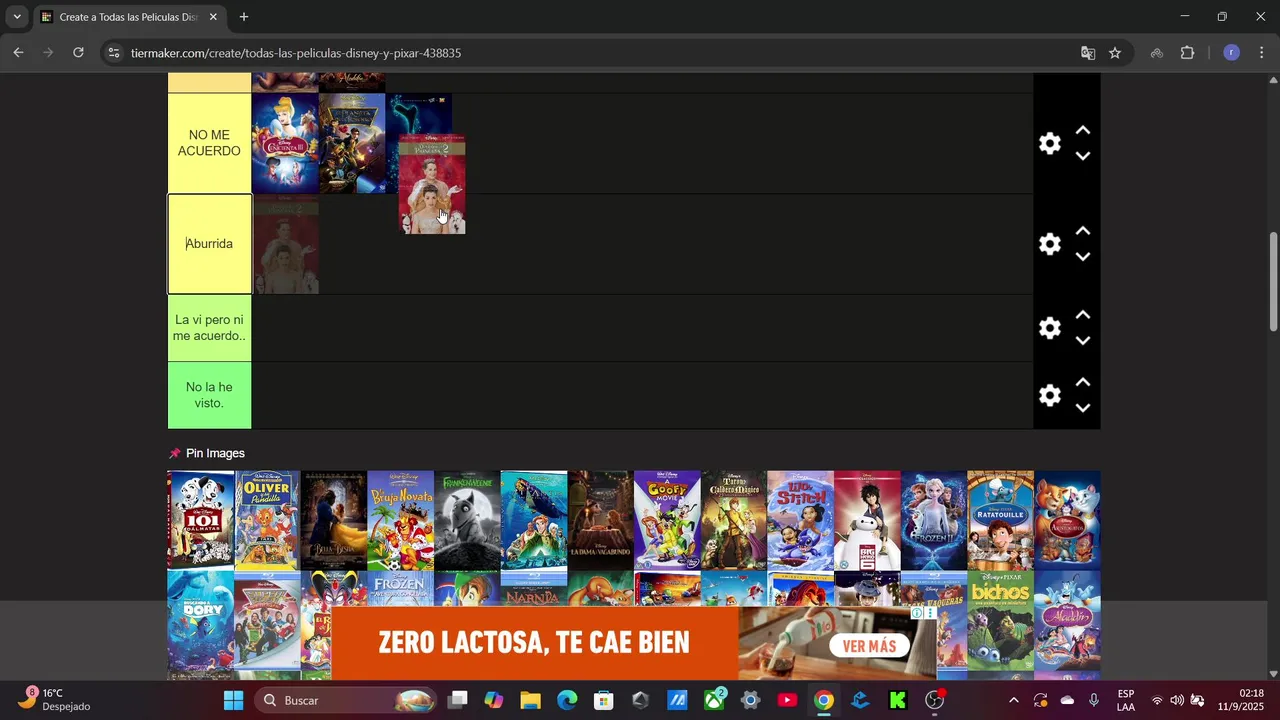Click the Aburrida tier label field
The height and width of the screenshot is (720, 1280).
click(209, 244)
